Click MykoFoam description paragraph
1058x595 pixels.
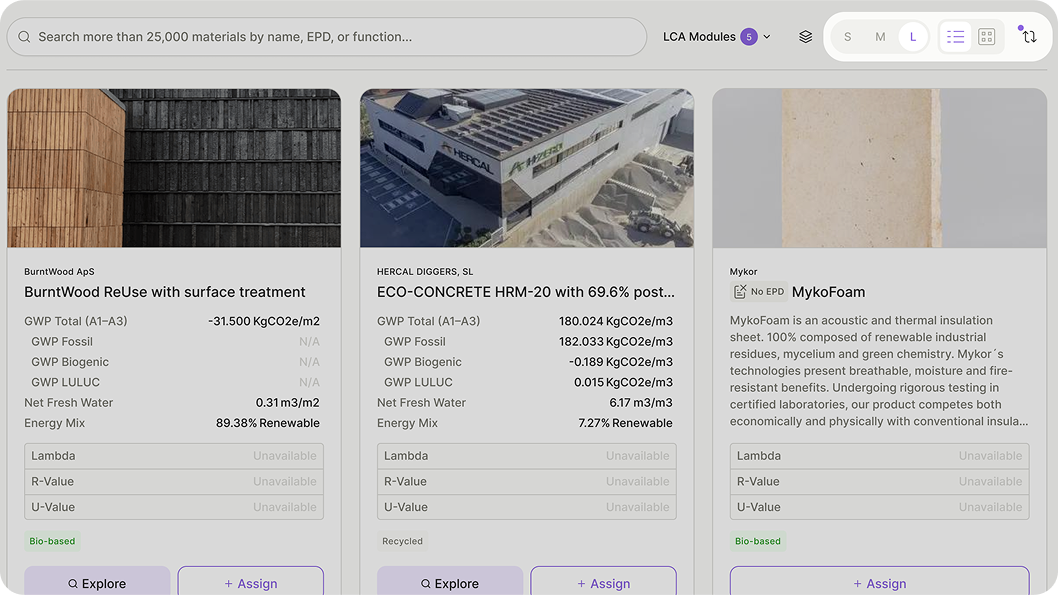879,370
